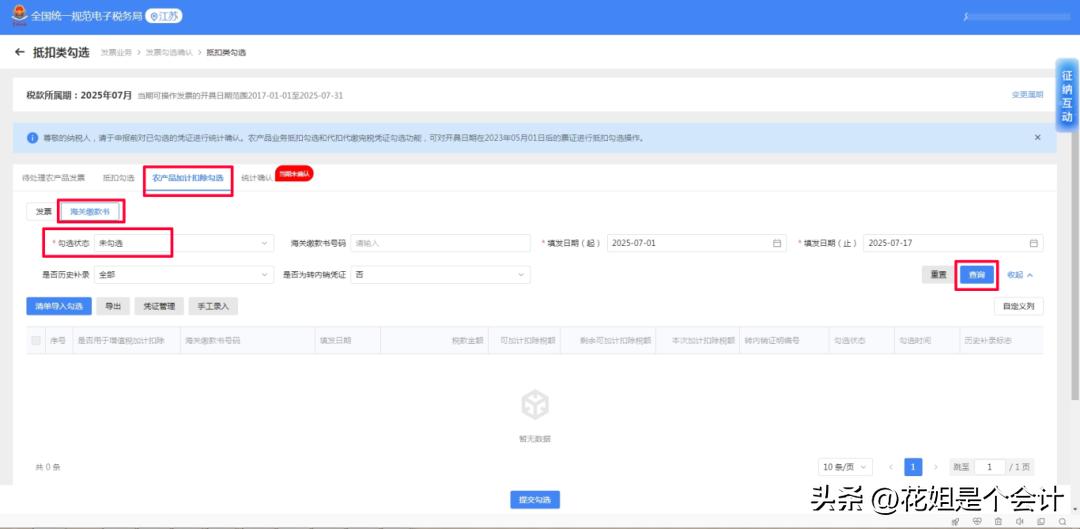The image size is (1080, 529).
Task: Click page number 1 in pagination
Action: [x=913, y=467]
